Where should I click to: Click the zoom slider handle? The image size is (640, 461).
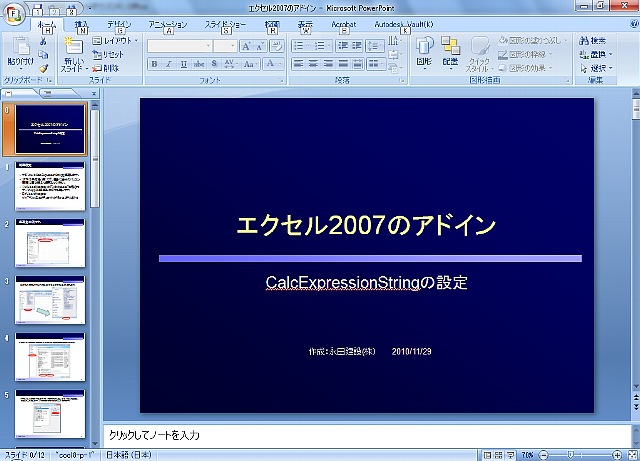[571, 455]
